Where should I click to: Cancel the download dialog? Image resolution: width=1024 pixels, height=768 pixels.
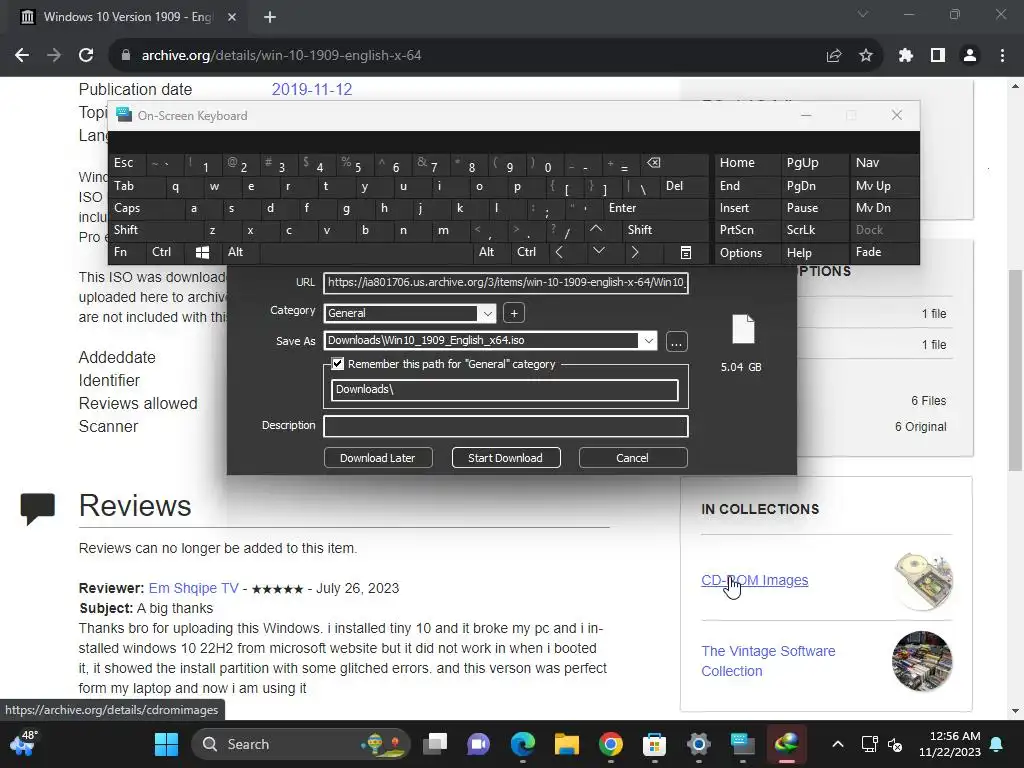coord(632,458)
